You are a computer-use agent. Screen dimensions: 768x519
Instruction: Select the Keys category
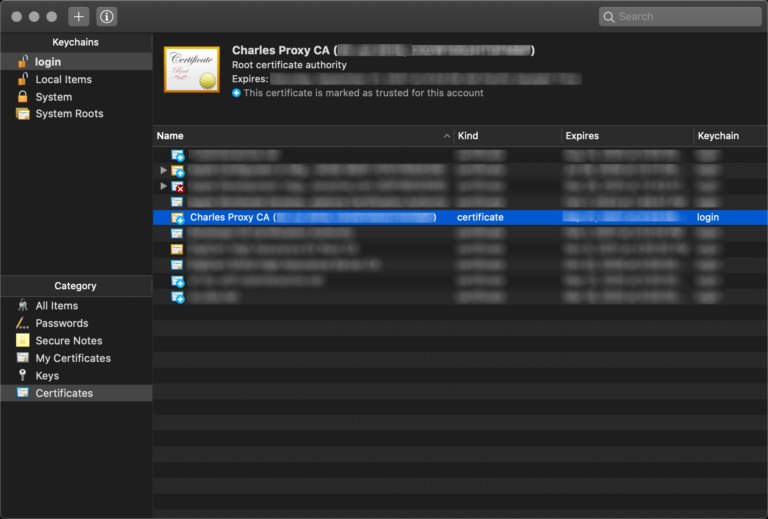pyautogui.click(x=47, y=376)
